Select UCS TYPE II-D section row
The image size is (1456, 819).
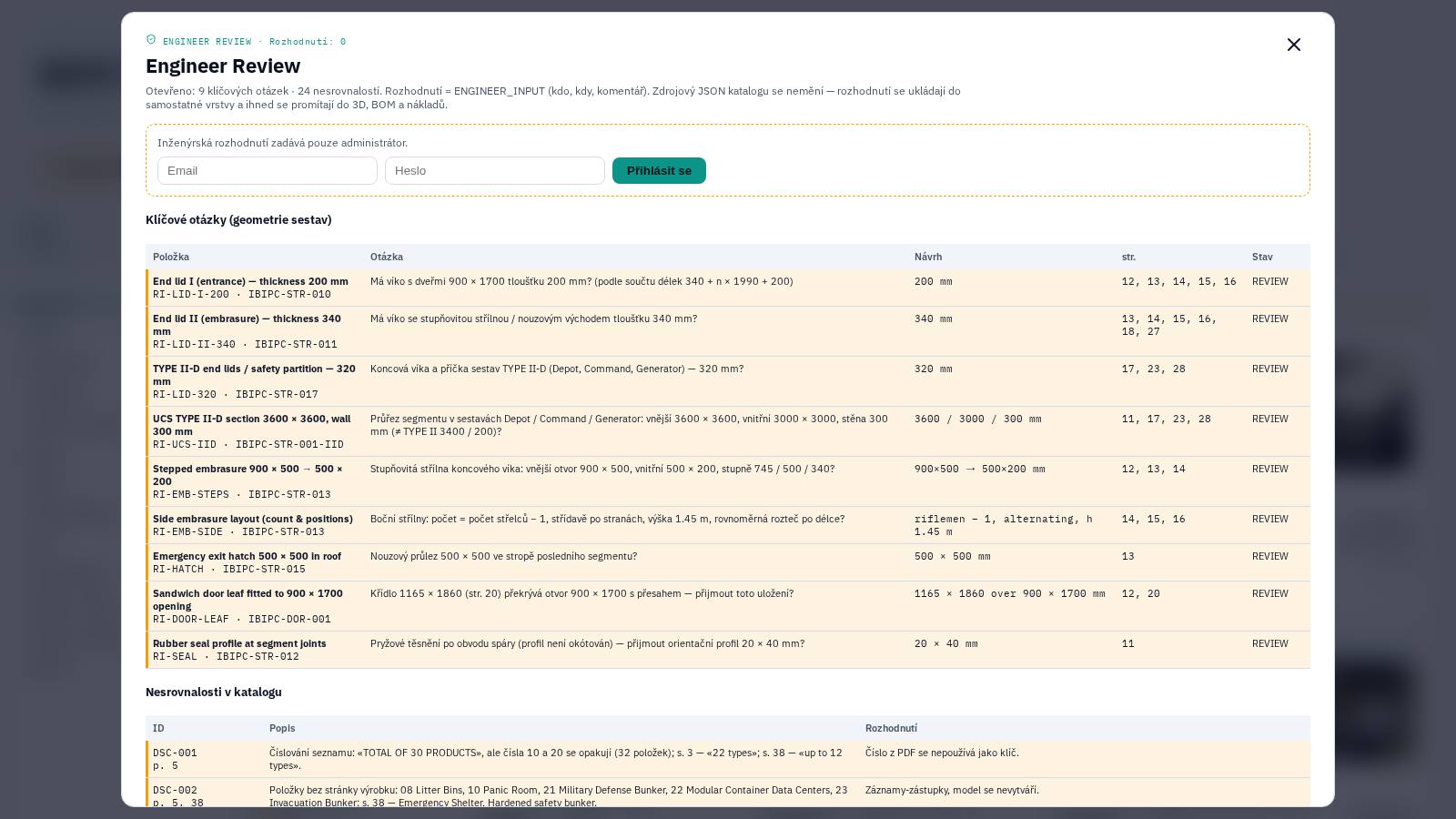click(x=728, y=431)
